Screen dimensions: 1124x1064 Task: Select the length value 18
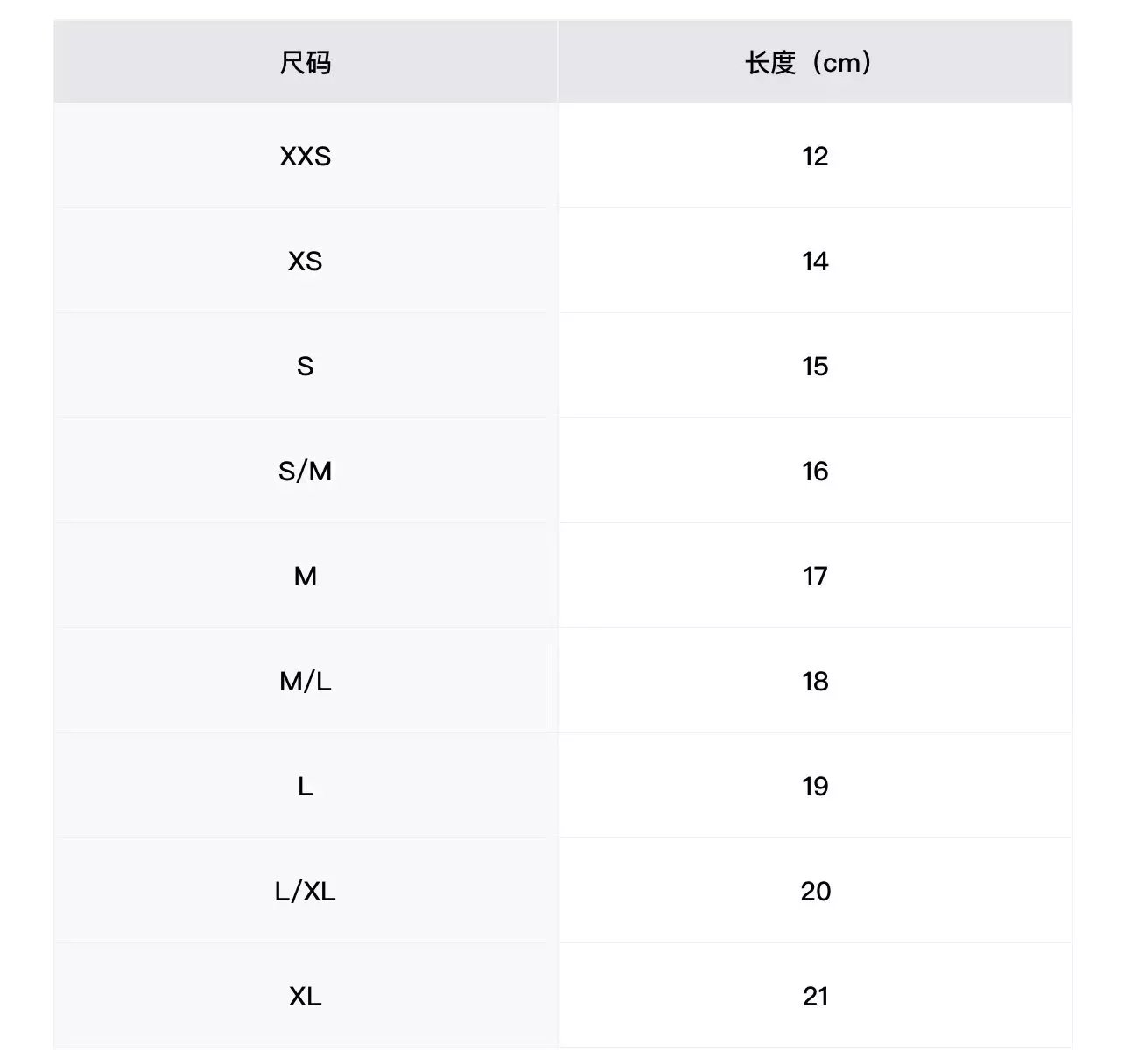(x=815, y=681)
